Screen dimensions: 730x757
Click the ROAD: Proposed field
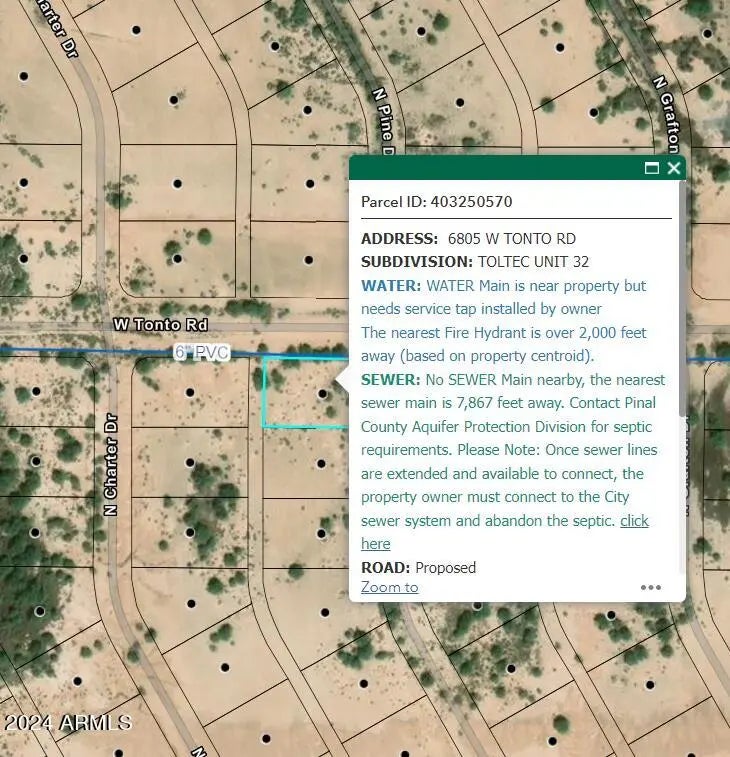tap(418, 568)
